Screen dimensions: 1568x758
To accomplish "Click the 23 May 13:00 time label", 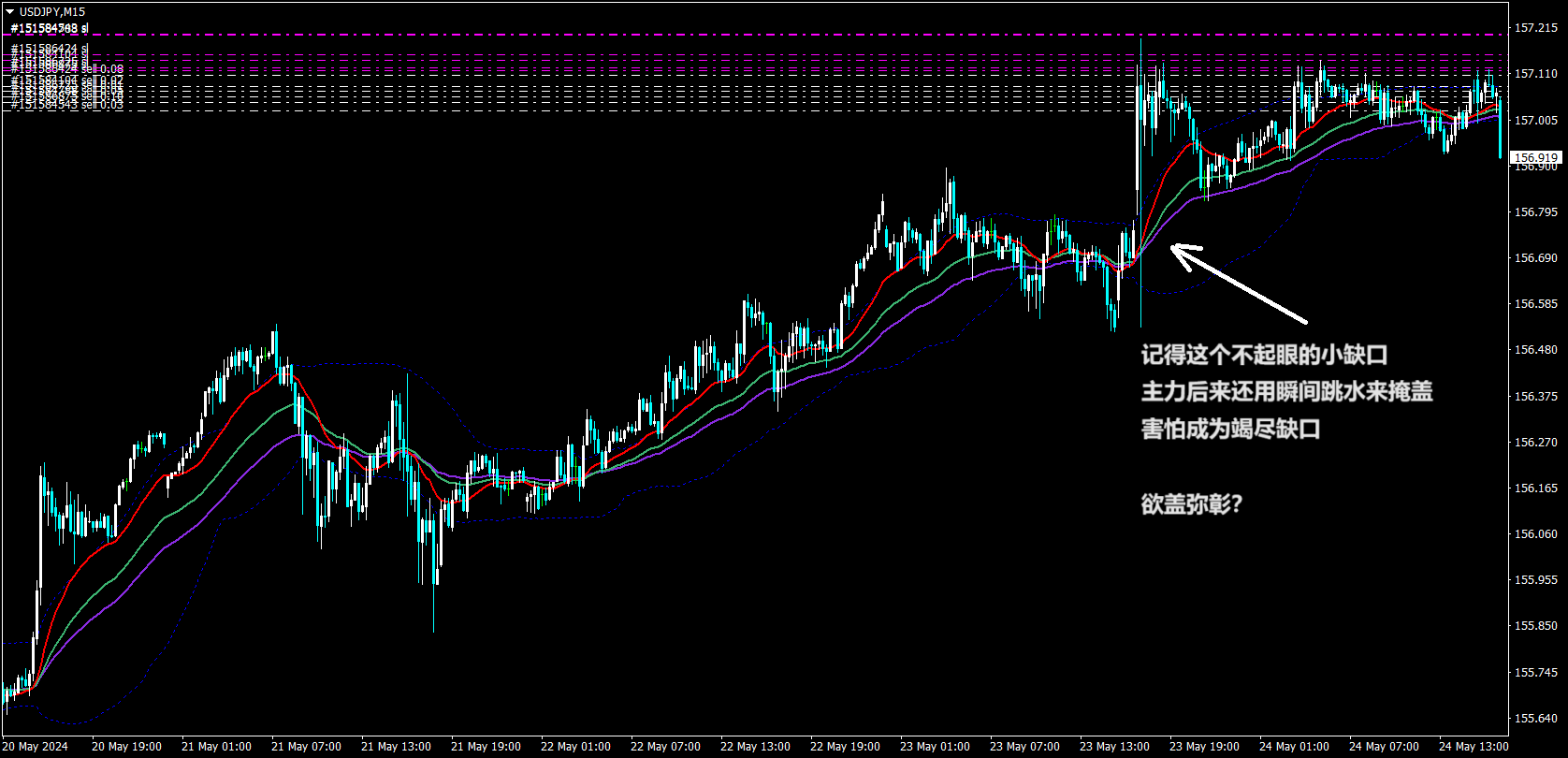I will coord(1115,747).
